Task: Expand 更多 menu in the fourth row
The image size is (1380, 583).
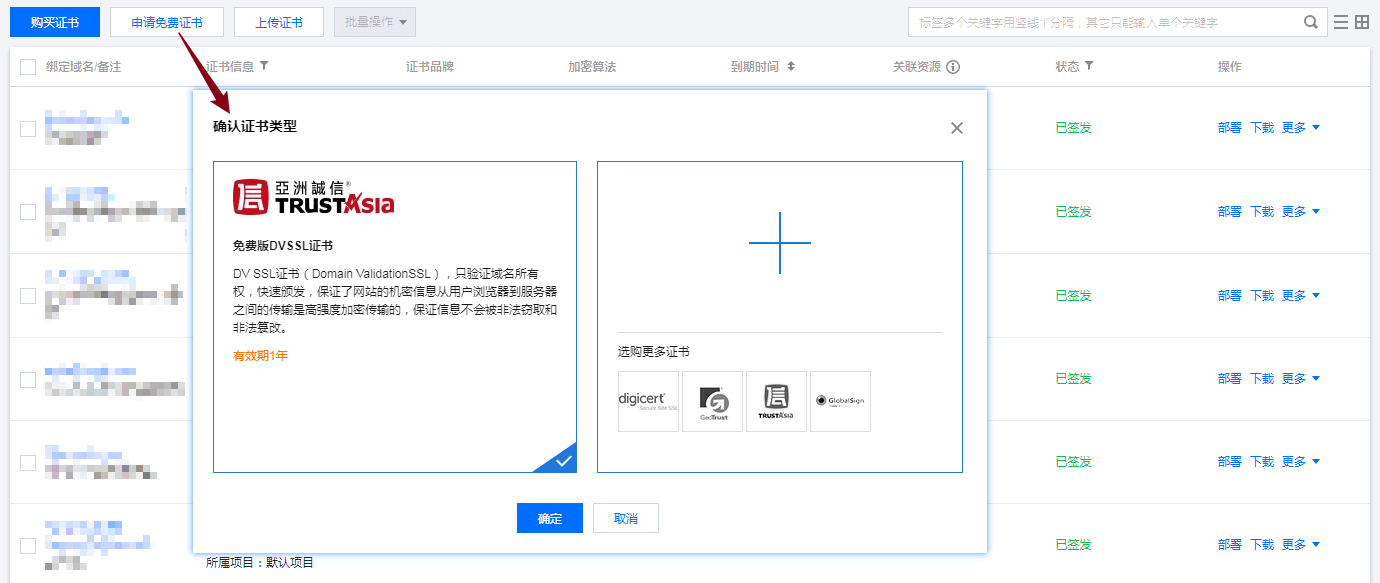Action: (1301, 379)
